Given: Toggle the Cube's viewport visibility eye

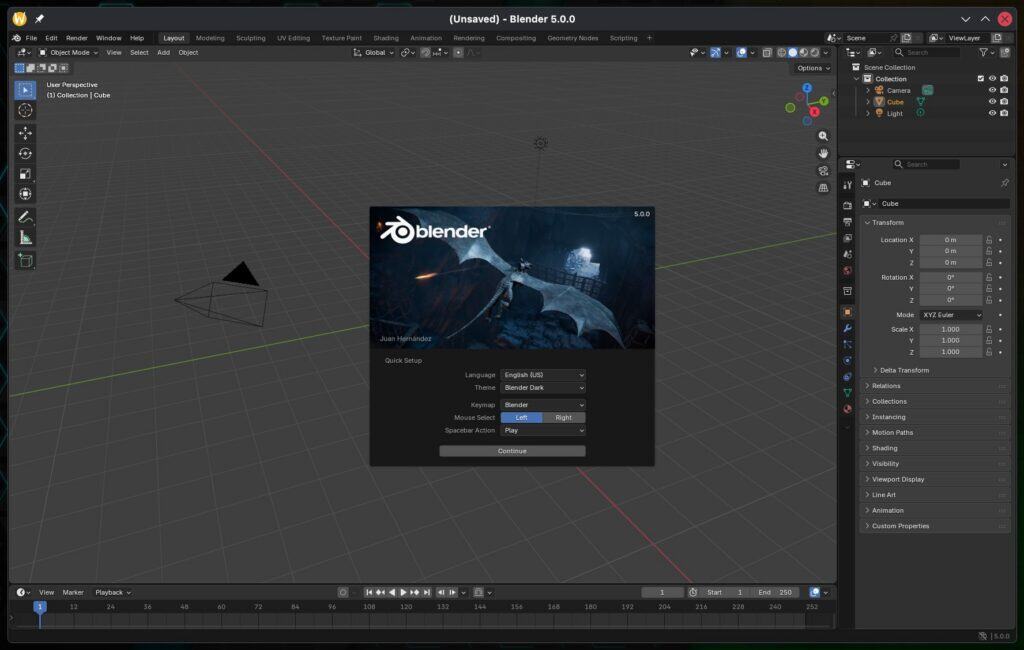Looking at the screenshot, I should (x=991, y=101).
